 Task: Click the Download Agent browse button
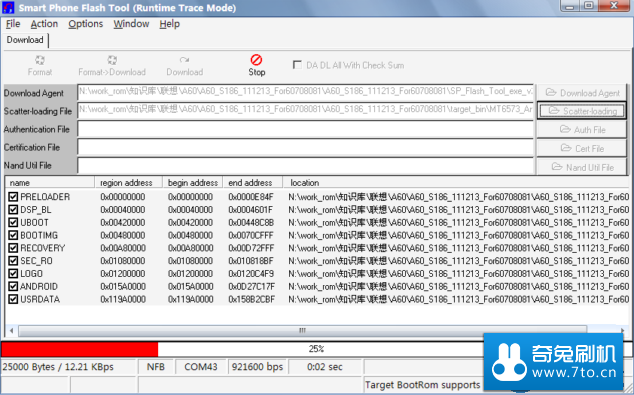pyautogui.click(x=582, y=93)
